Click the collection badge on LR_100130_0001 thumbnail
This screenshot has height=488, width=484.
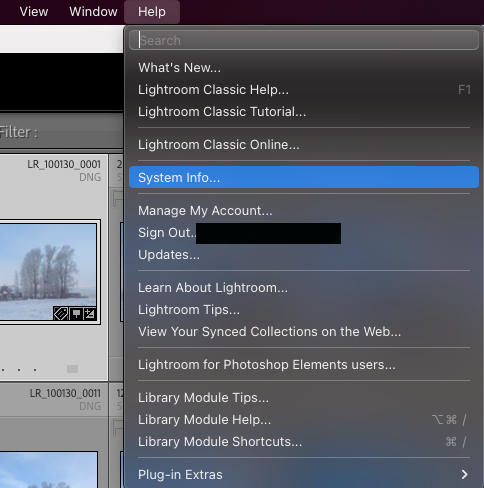click(x=76, y=314)
